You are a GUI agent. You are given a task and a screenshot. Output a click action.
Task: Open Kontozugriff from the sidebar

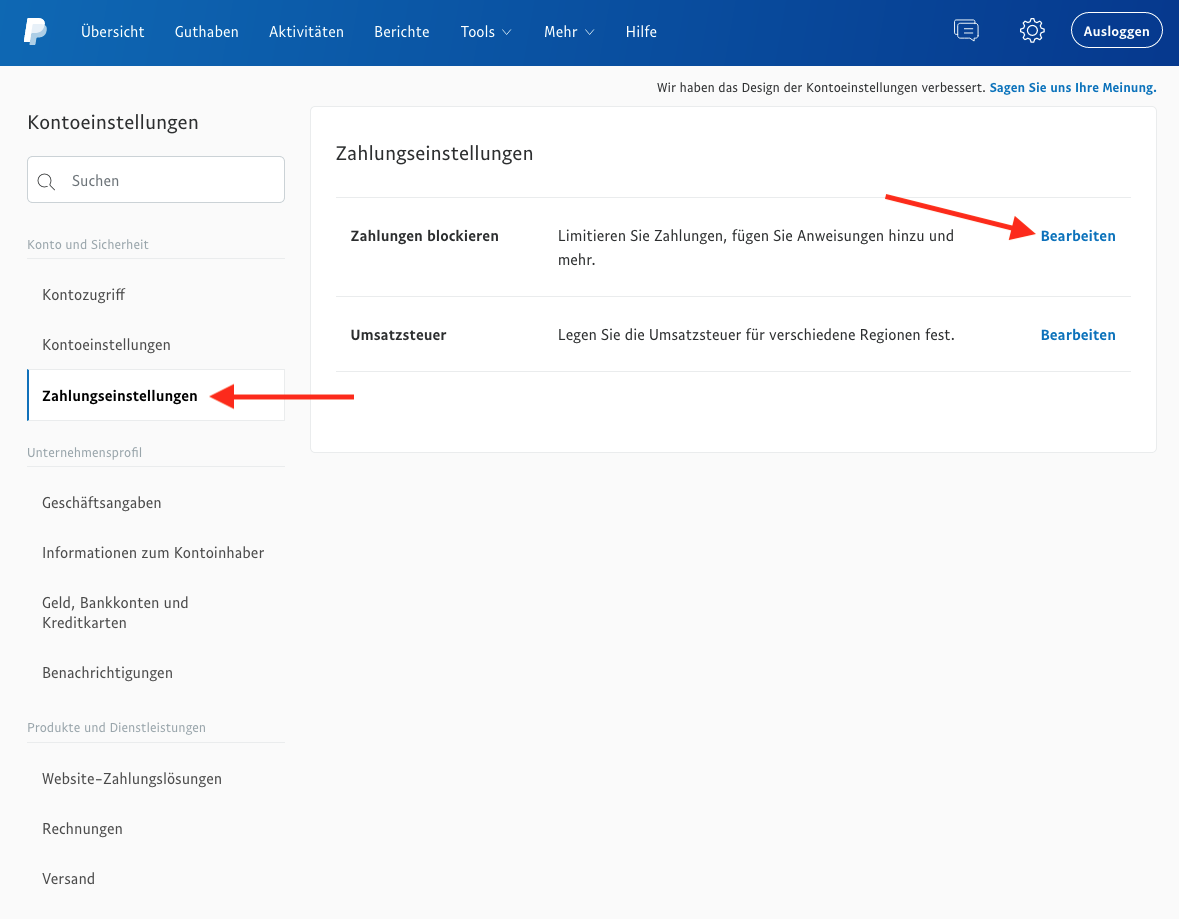(x=84, y=294)
